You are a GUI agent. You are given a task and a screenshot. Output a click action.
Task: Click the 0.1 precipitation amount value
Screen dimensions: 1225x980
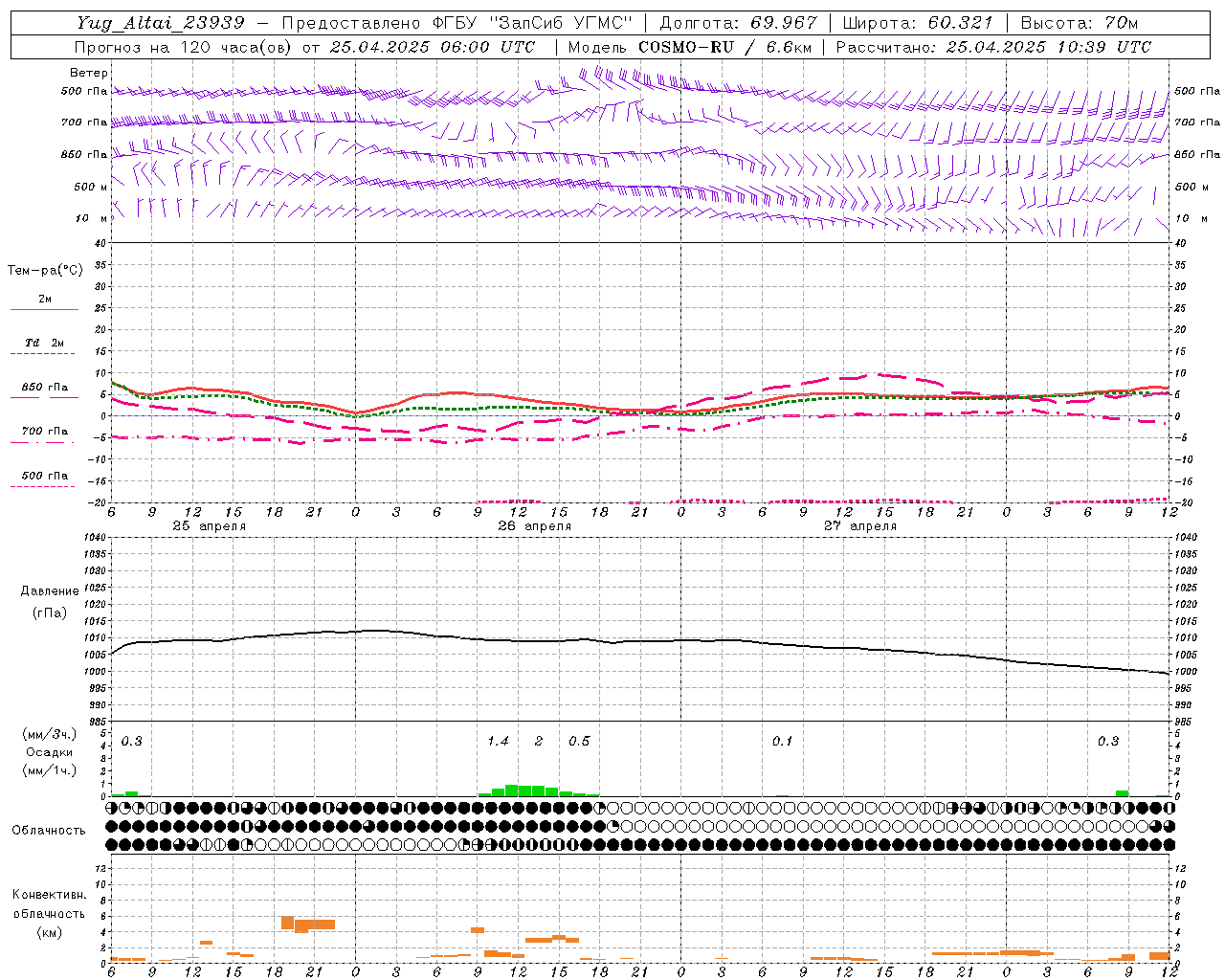(x=783, y=742)
